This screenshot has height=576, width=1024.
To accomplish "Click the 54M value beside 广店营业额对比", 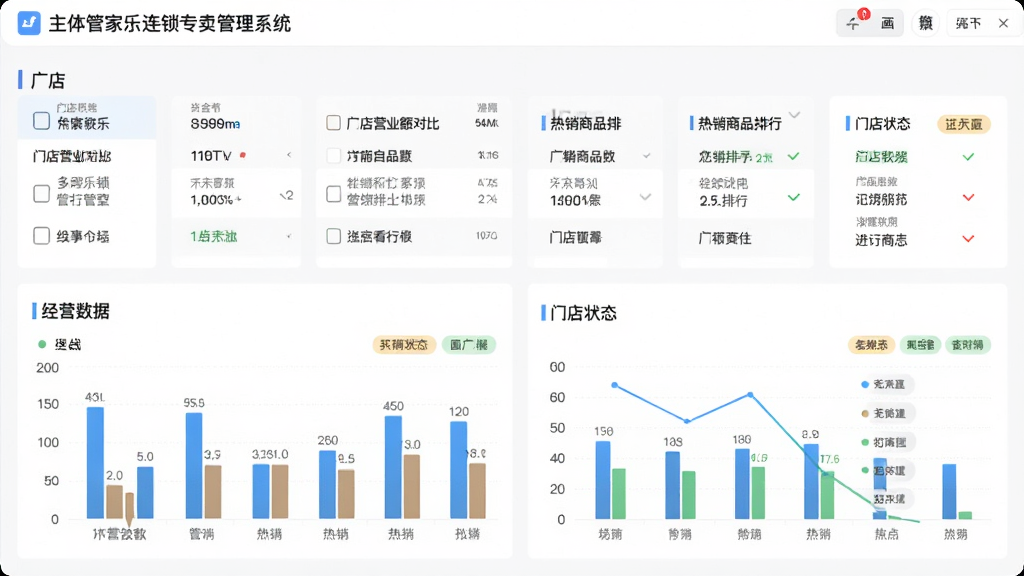I will [x=487, y=123].
